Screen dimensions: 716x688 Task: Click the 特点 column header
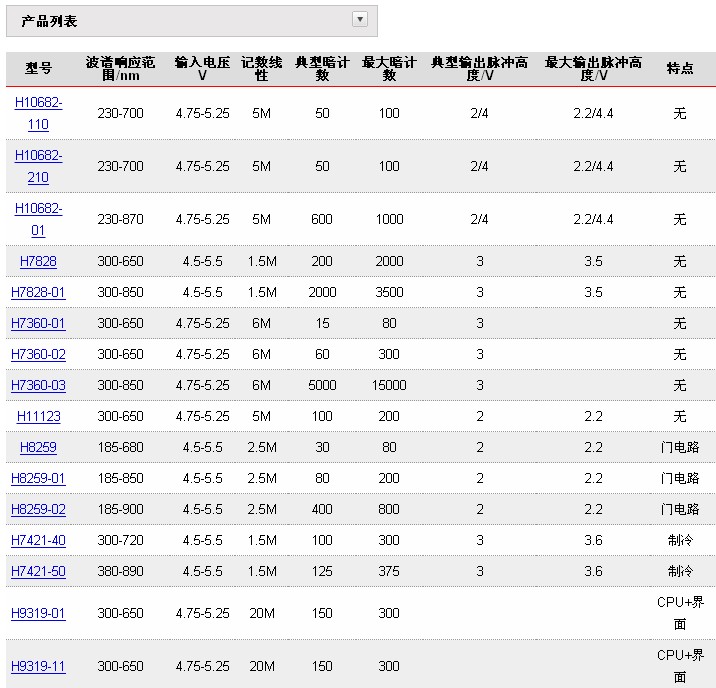[x=679, y=68]
